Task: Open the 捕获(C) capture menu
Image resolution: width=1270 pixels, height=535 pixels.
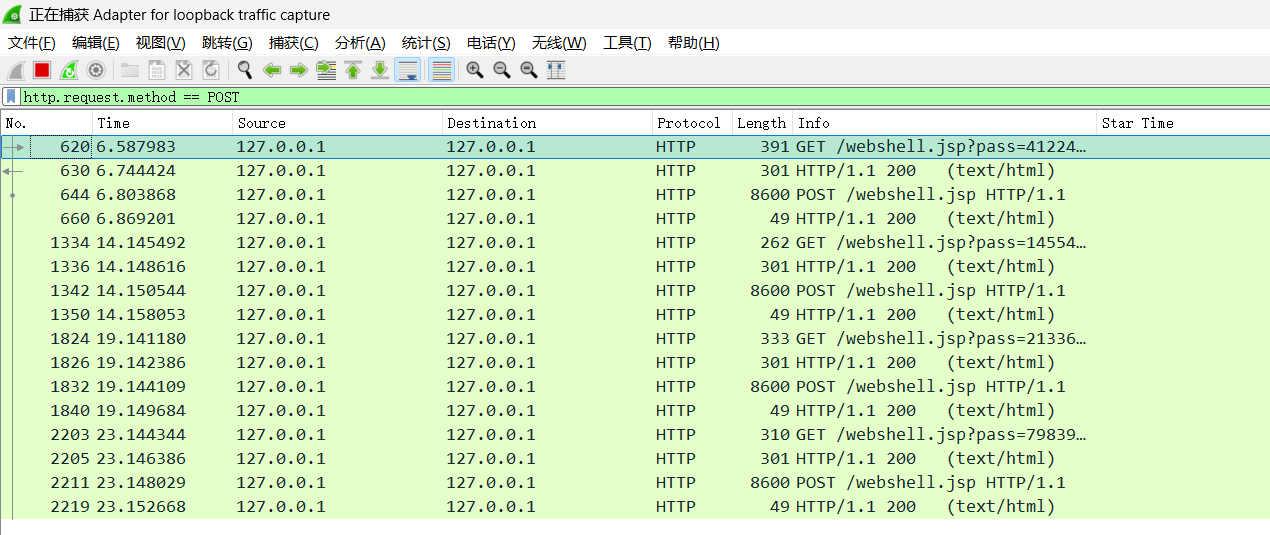Action: 293,43
